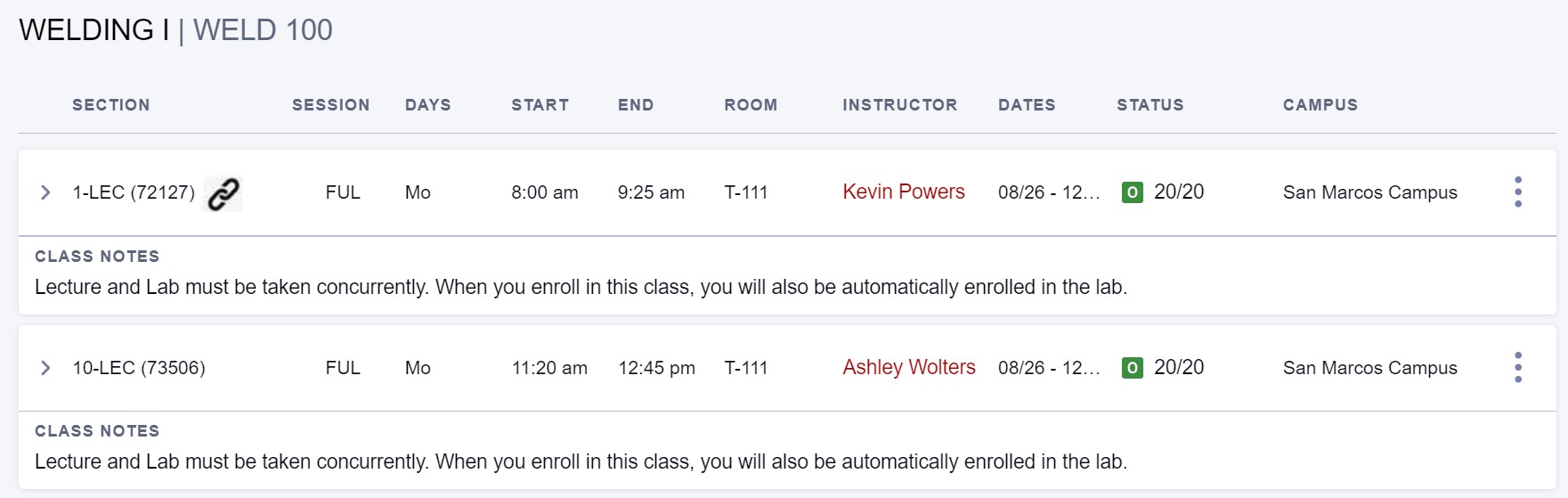Screen dimensions: 1568x498
Task: Click green open-status badge for section 73506
Action: [x=1133, y=368]
